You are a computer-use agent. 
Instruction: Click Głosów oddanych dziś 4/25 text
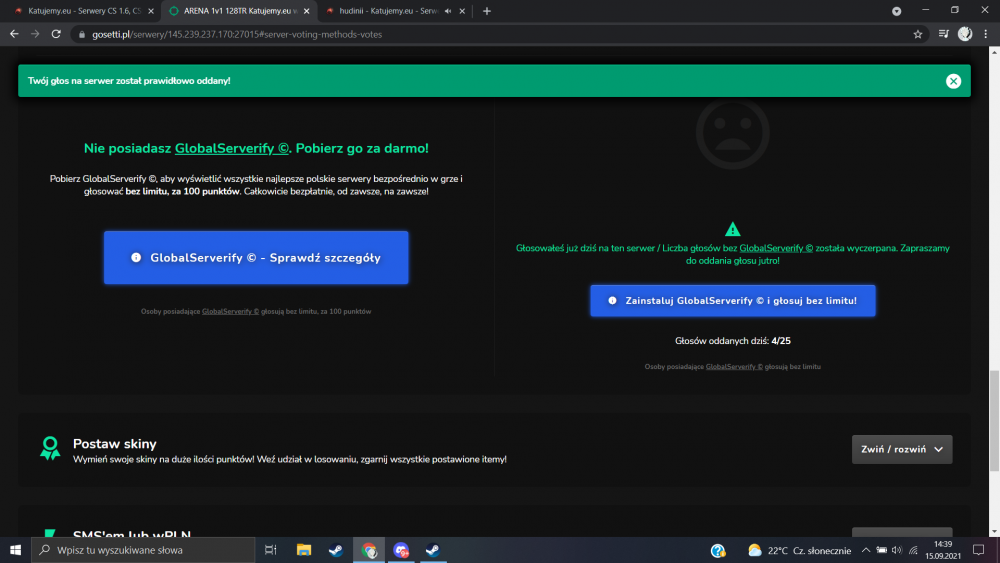coord(733,340)
